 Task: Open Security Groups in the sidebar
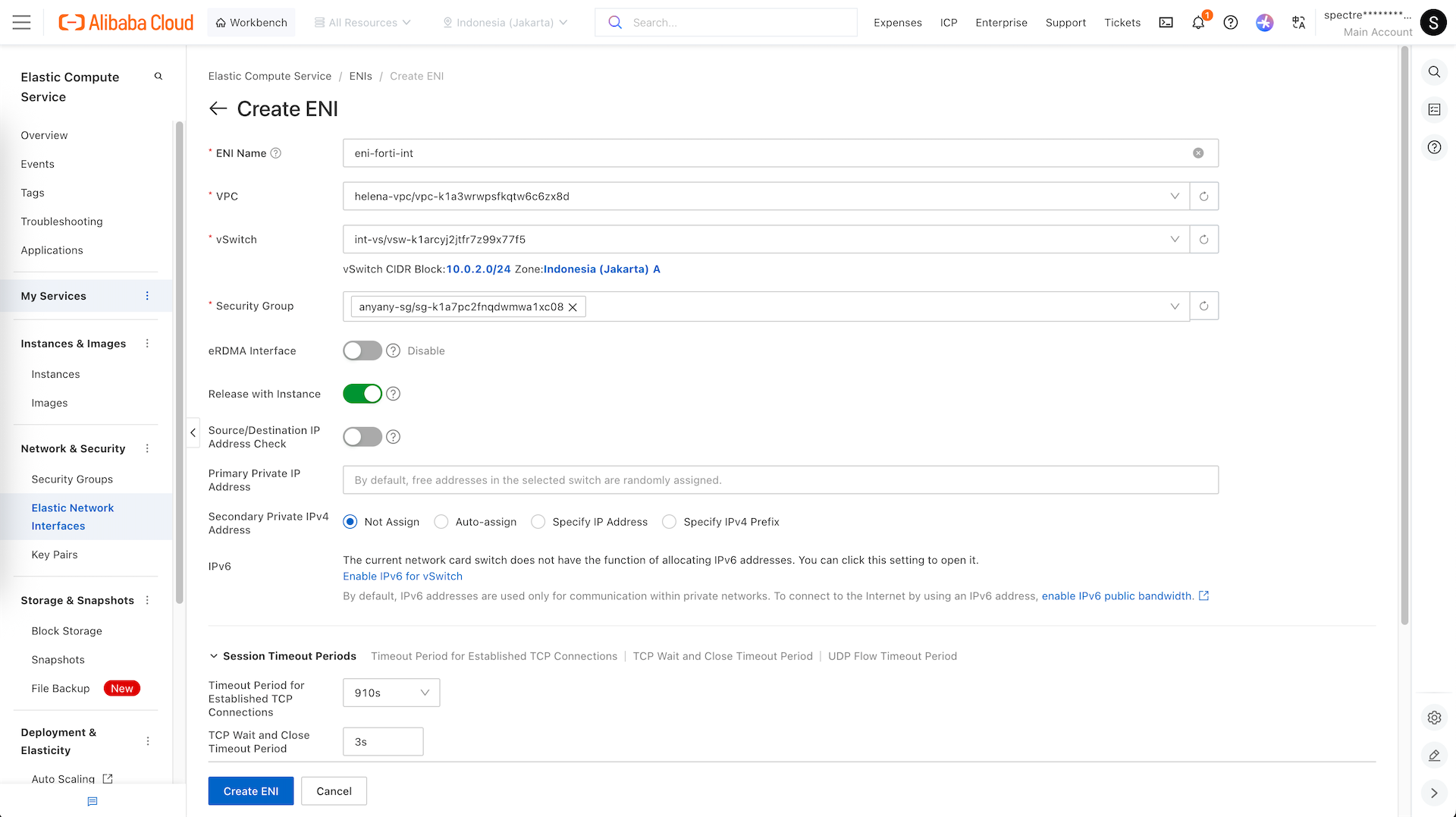[x=72, y=479]
